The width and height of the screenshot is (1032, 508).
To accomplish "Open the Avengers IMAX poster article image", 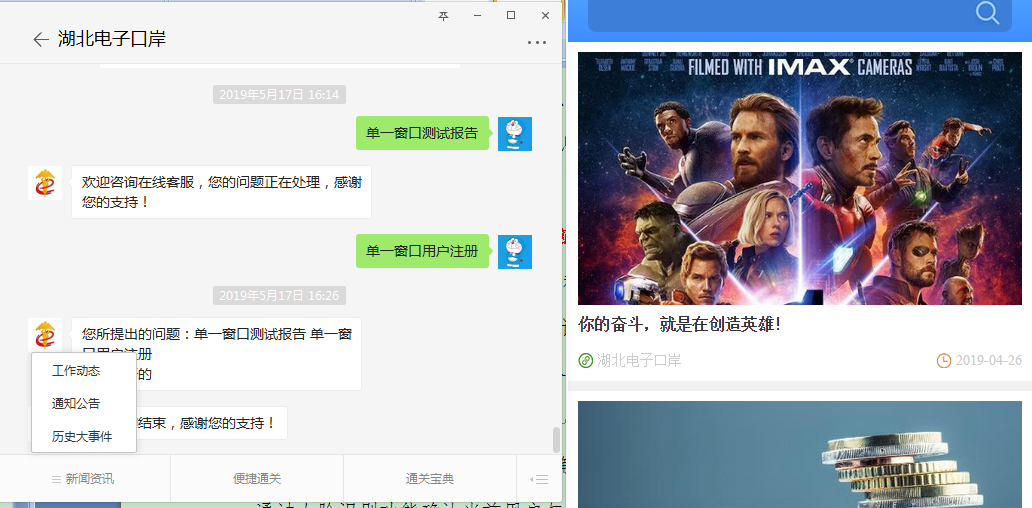I will [x=800, y=178].
